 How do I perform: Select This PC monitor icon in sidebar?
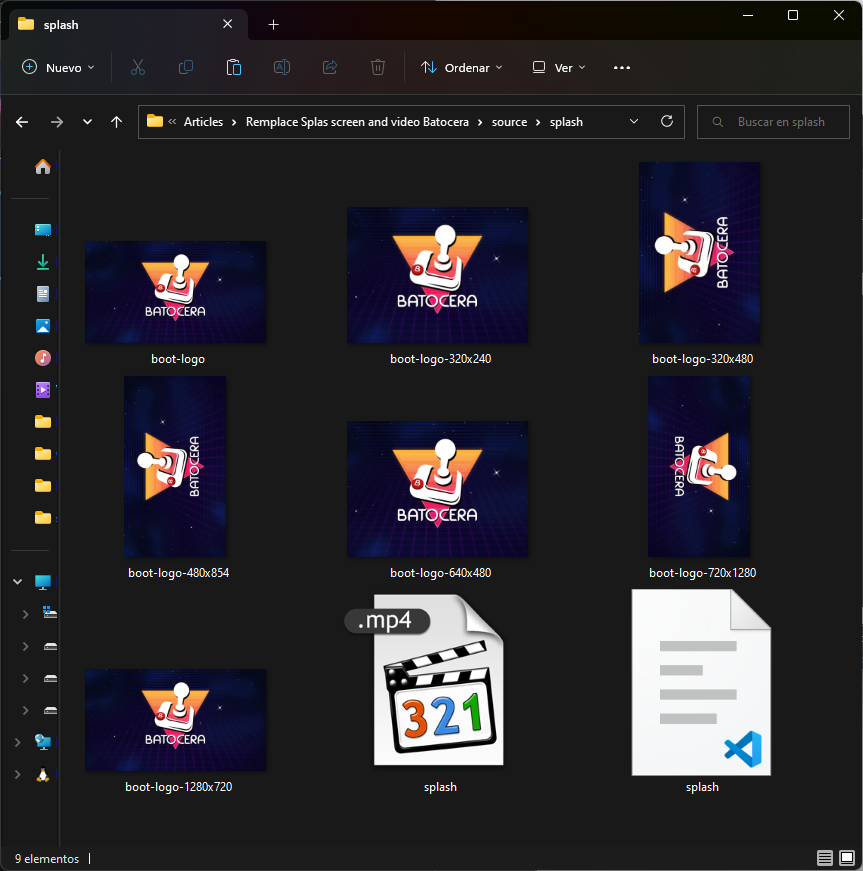pyautogui.click(x=43, y=582)
